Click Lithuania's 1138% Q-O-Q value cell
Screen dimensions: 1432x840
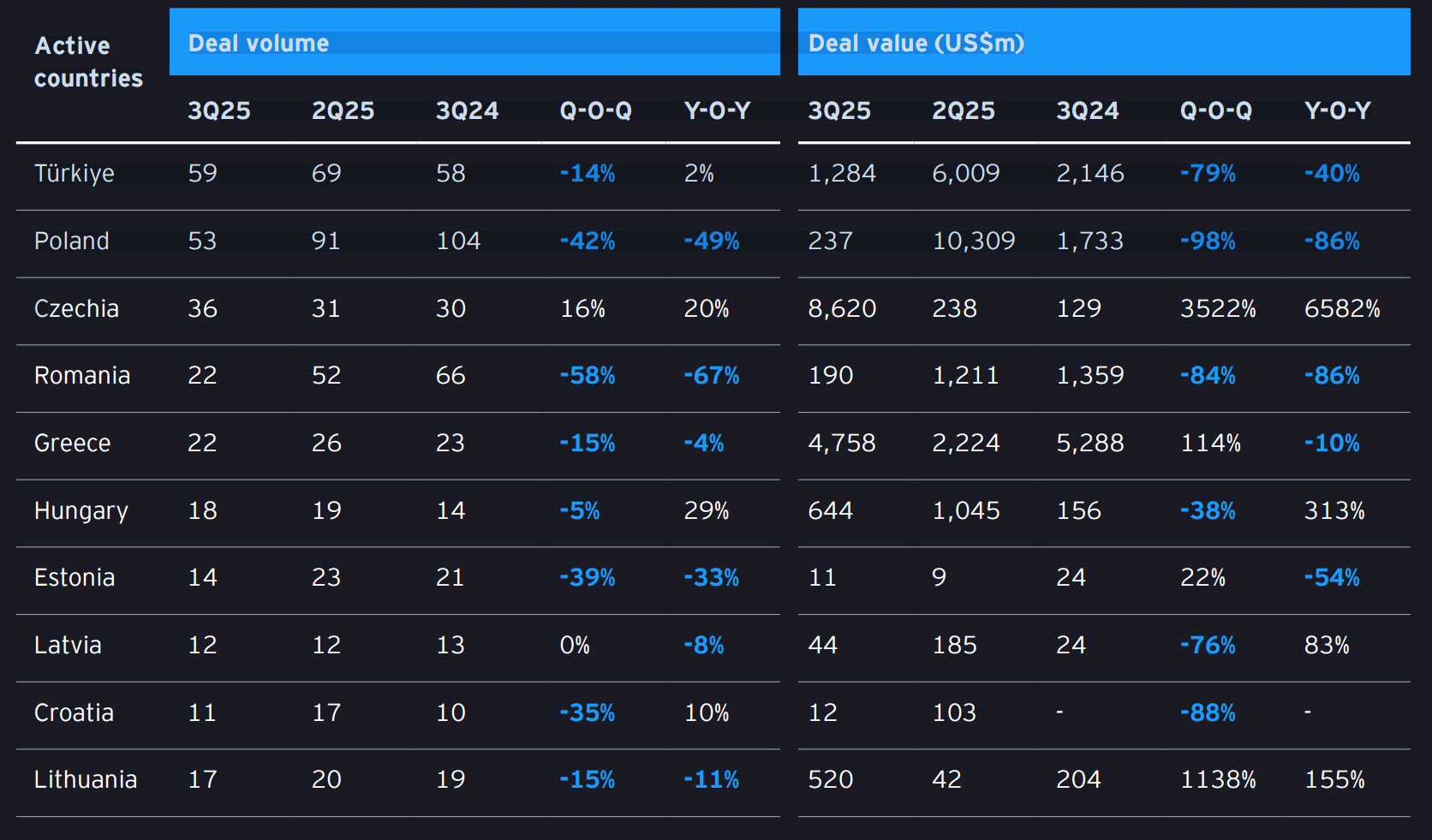tap(1218, 780)
